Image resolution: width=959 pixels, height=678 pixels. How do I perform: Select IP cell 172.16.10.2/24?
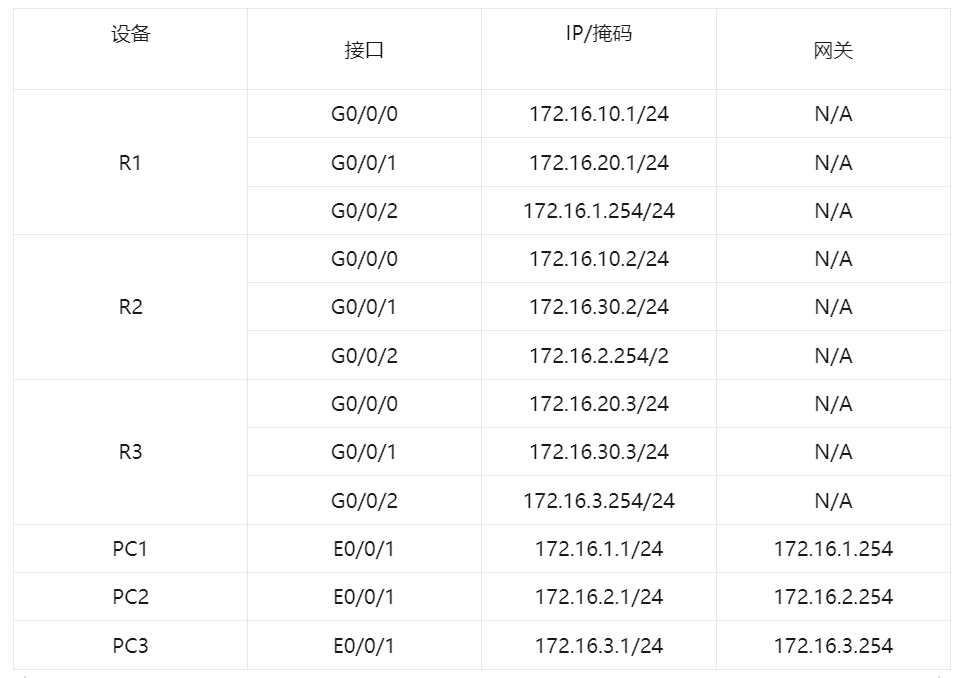pyautogui.click(x=598, y=259)
